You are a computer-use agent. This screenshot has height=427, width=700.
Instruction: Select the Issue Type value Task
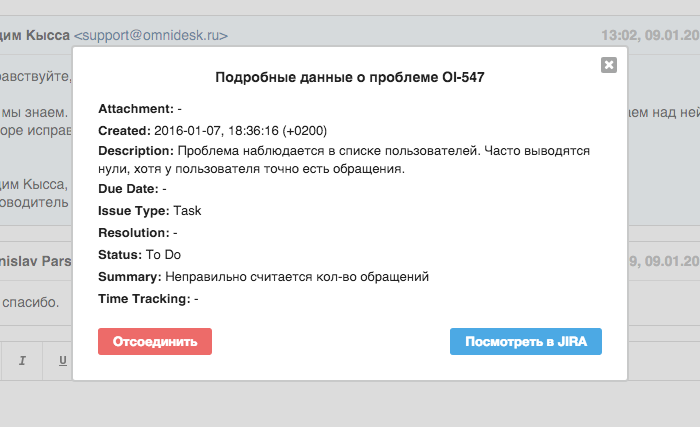(x=187, y=210)
